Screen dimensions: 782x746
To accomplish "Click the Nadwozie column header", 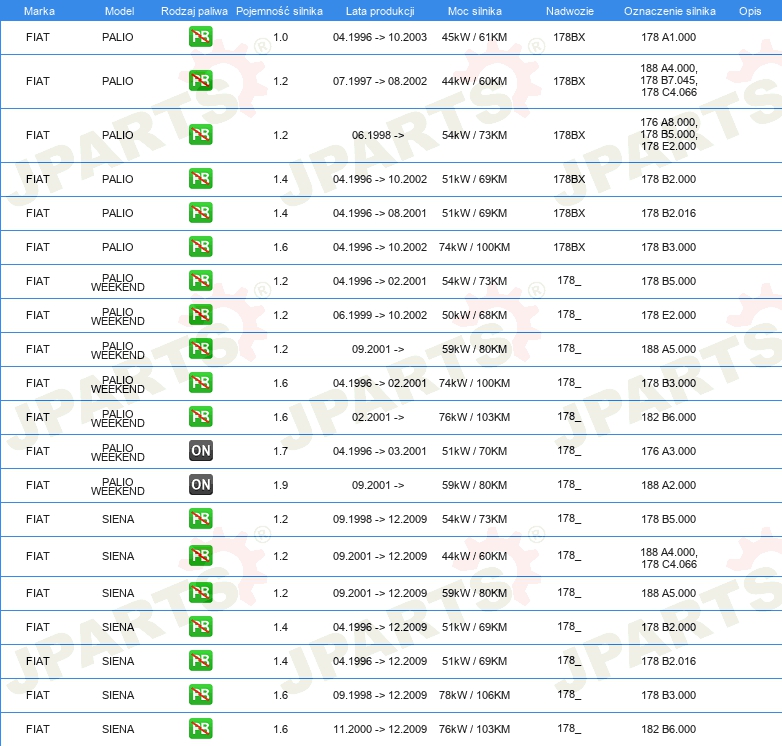I will click(x=570, y=11).
